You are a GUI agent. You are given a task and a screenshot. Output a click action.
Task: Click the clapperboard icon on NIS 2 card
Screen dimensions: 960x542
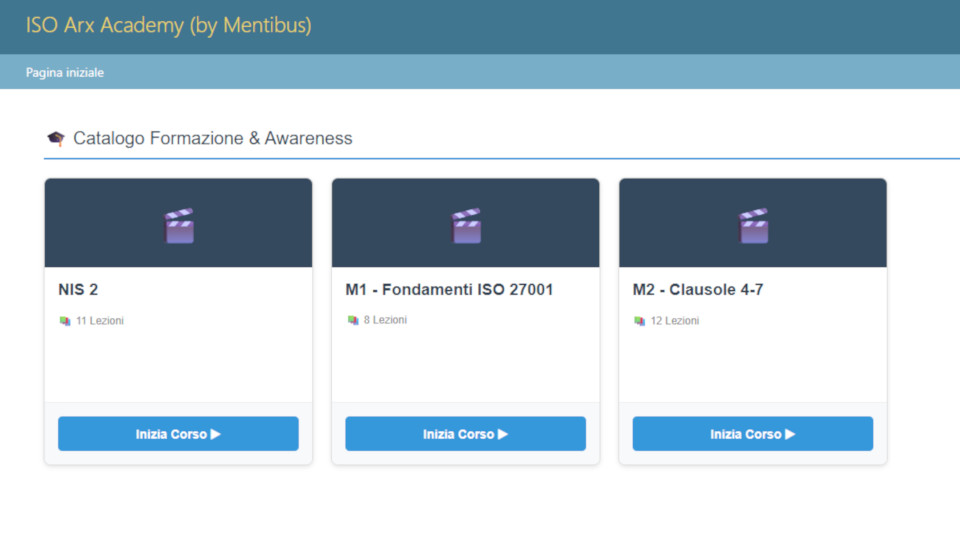click(x=178, y=226)
